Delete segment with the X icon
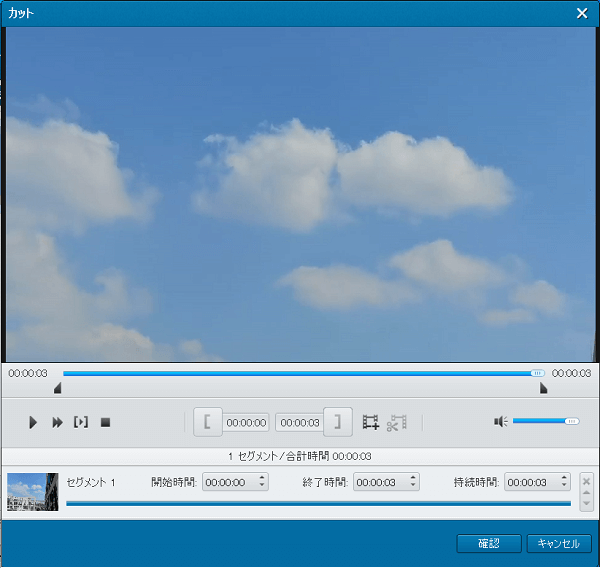Screen dimensions: 600x568 click(587, 481)
